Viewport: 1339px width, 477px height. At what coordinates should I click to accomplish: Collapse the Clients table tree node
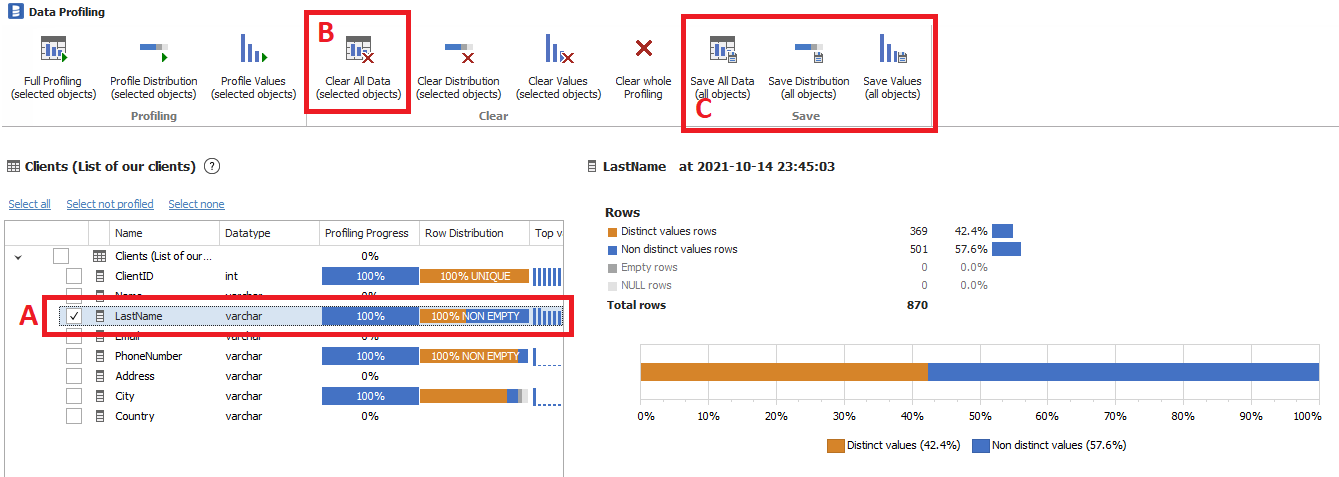tap(17, 257)
